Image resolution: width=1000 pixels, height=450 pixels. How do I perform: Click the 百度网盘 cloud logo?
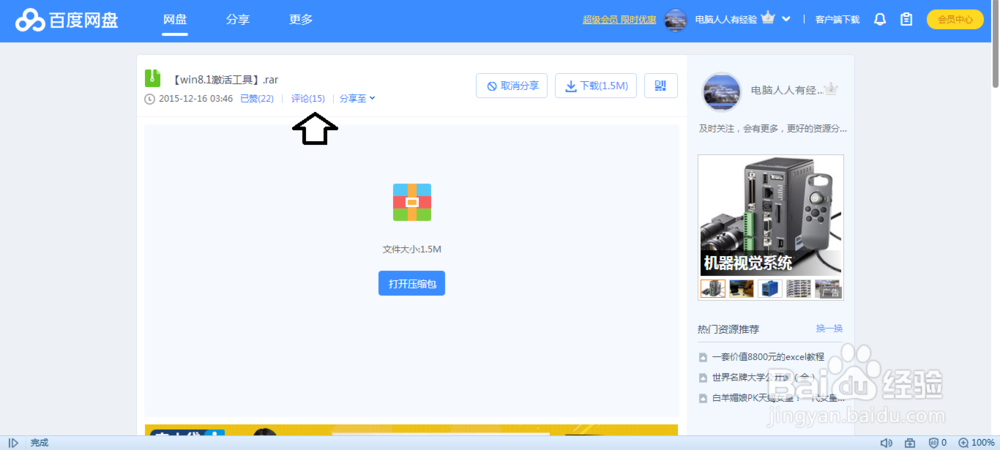pos(68,20)
